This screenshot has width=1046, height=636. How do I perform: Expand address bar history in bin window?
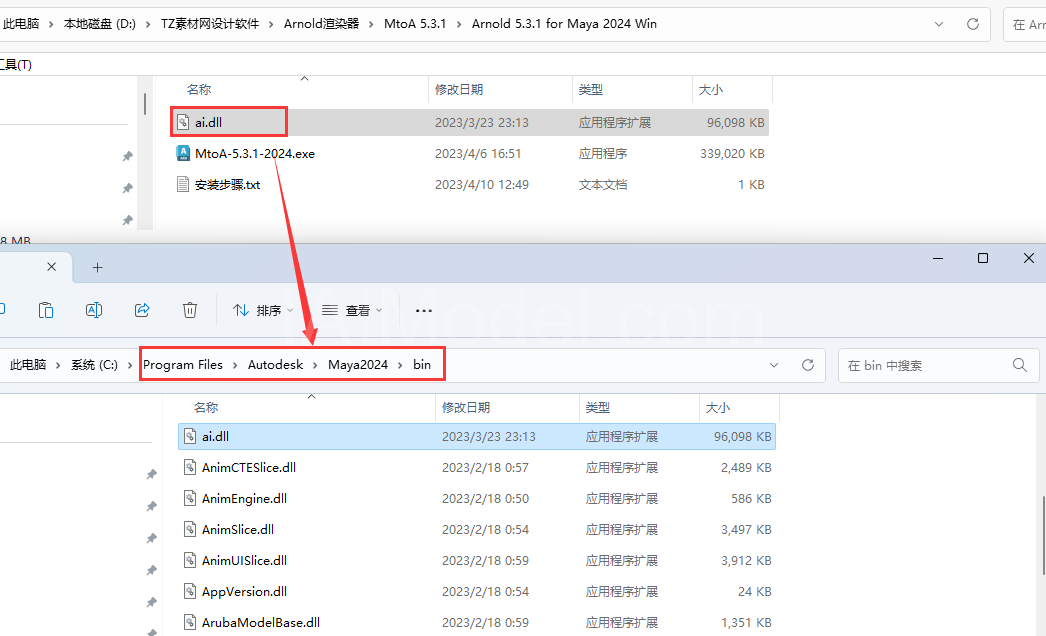(774, 365)
